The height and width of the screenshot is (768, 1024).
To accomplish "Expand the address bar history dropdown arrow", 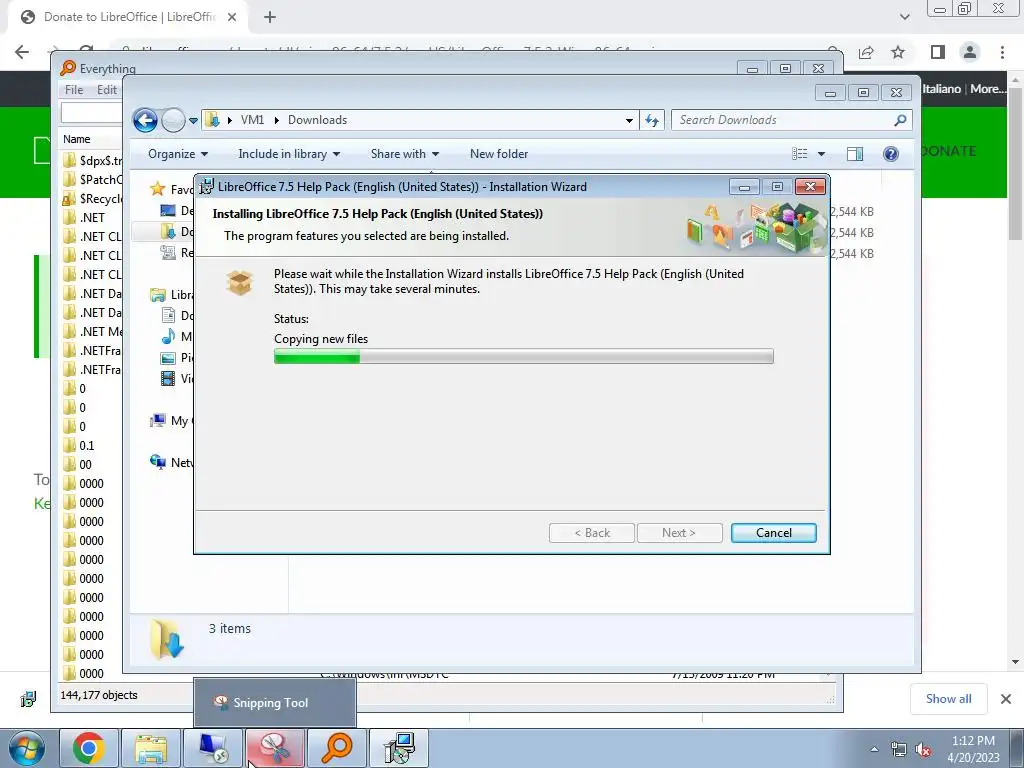I will click(629, 121).
